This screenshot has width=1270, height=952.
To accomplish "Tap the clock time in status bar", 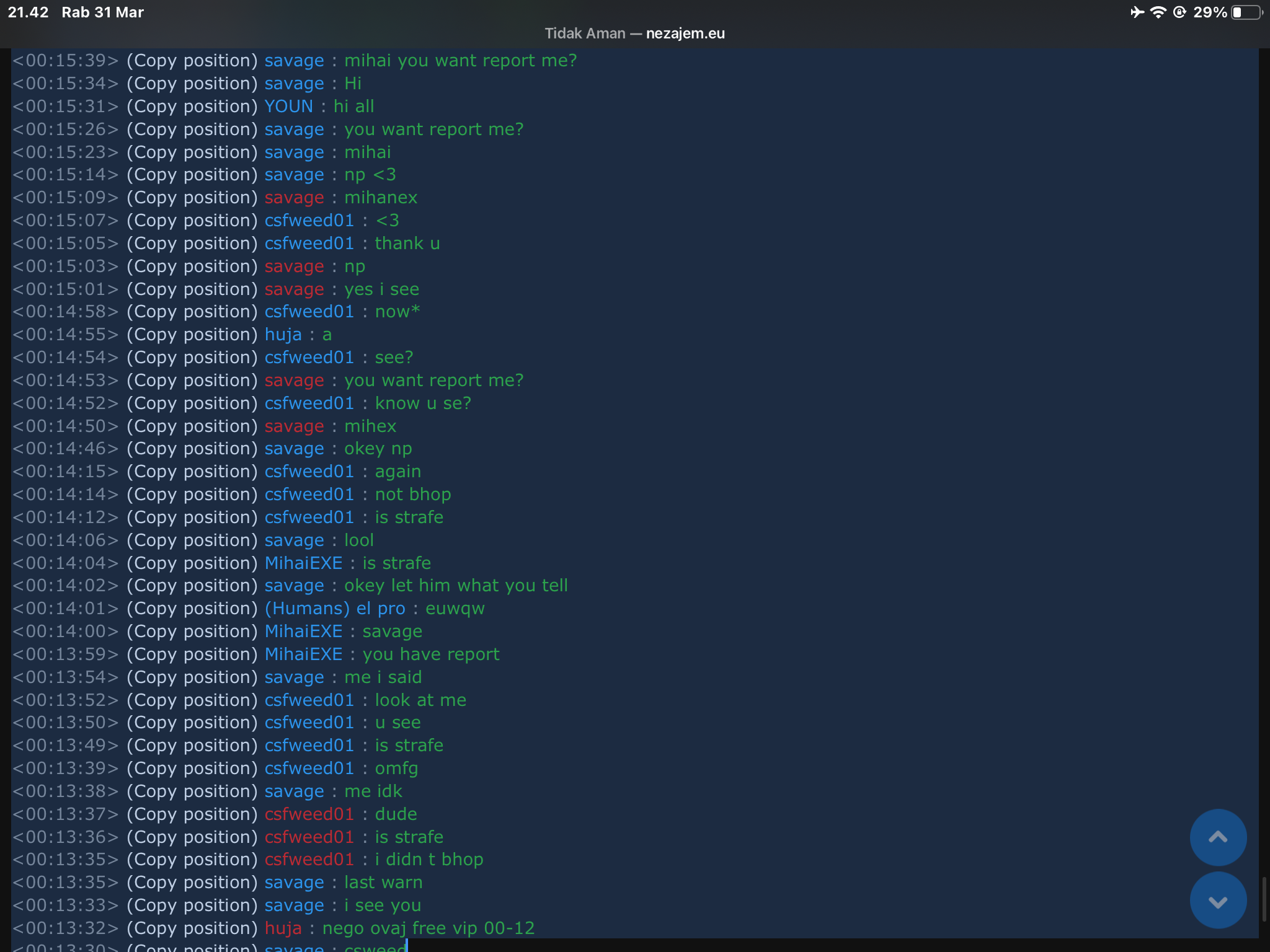I will click(x=28, y=12).
